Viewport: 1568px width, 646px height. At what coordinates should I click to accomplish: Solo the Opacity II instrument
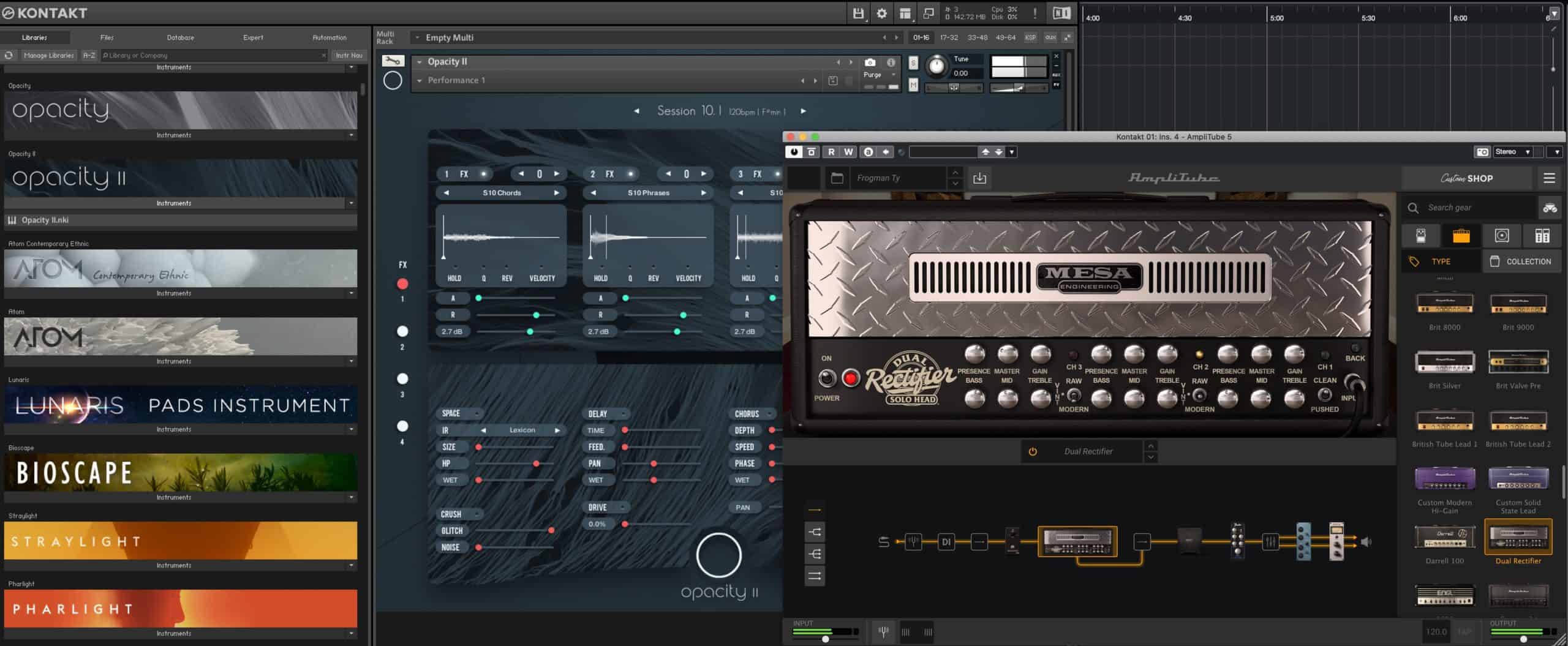click(913, 62)
